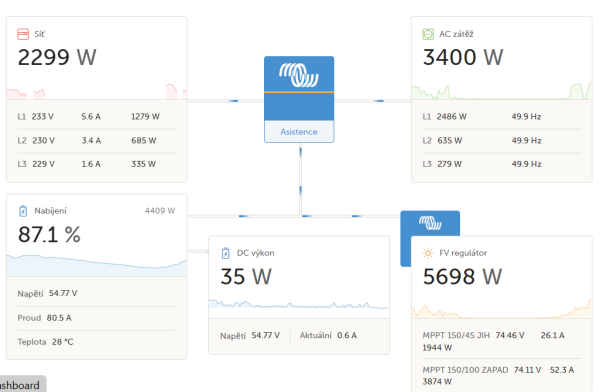Click the Victron logo on inverter tile

point(299,75)
